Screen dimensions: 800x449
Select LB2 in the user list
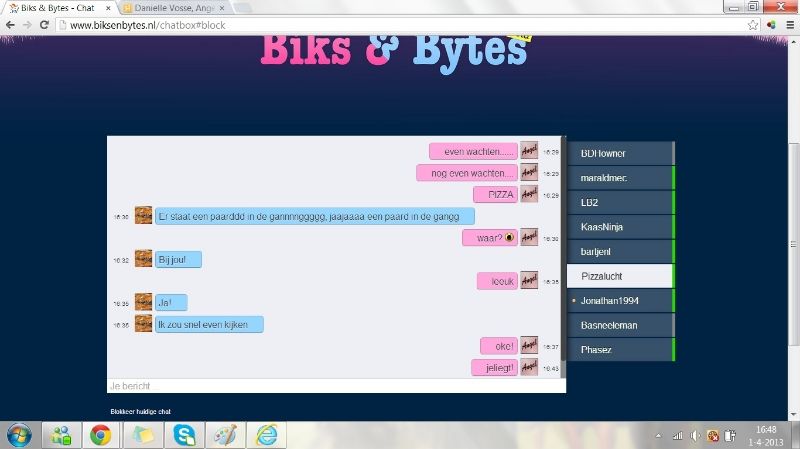pyautogui.click(x=620, y=203)
